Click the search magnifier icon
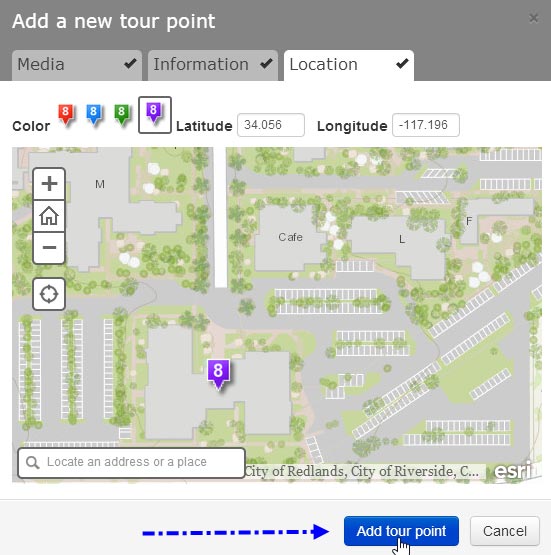 [33, 462]
